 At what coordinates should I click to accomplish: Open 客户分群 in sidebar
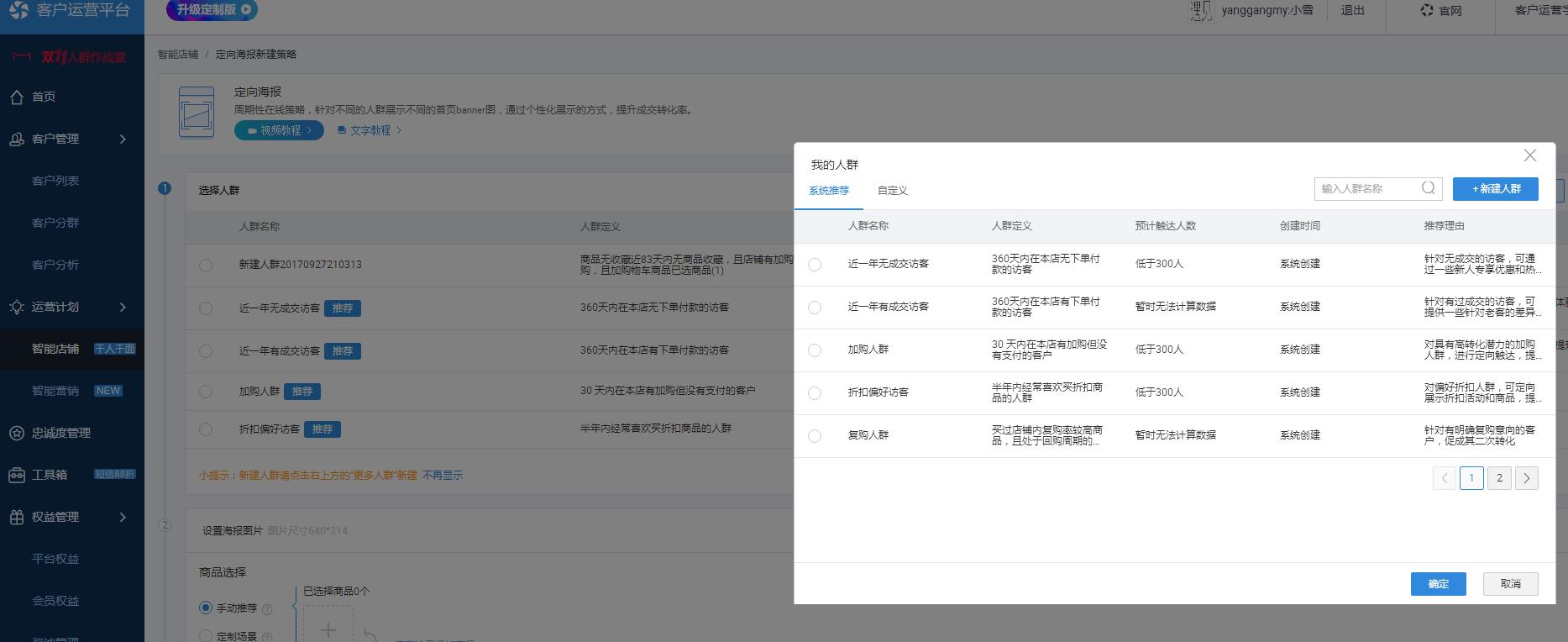pos(55,223)
